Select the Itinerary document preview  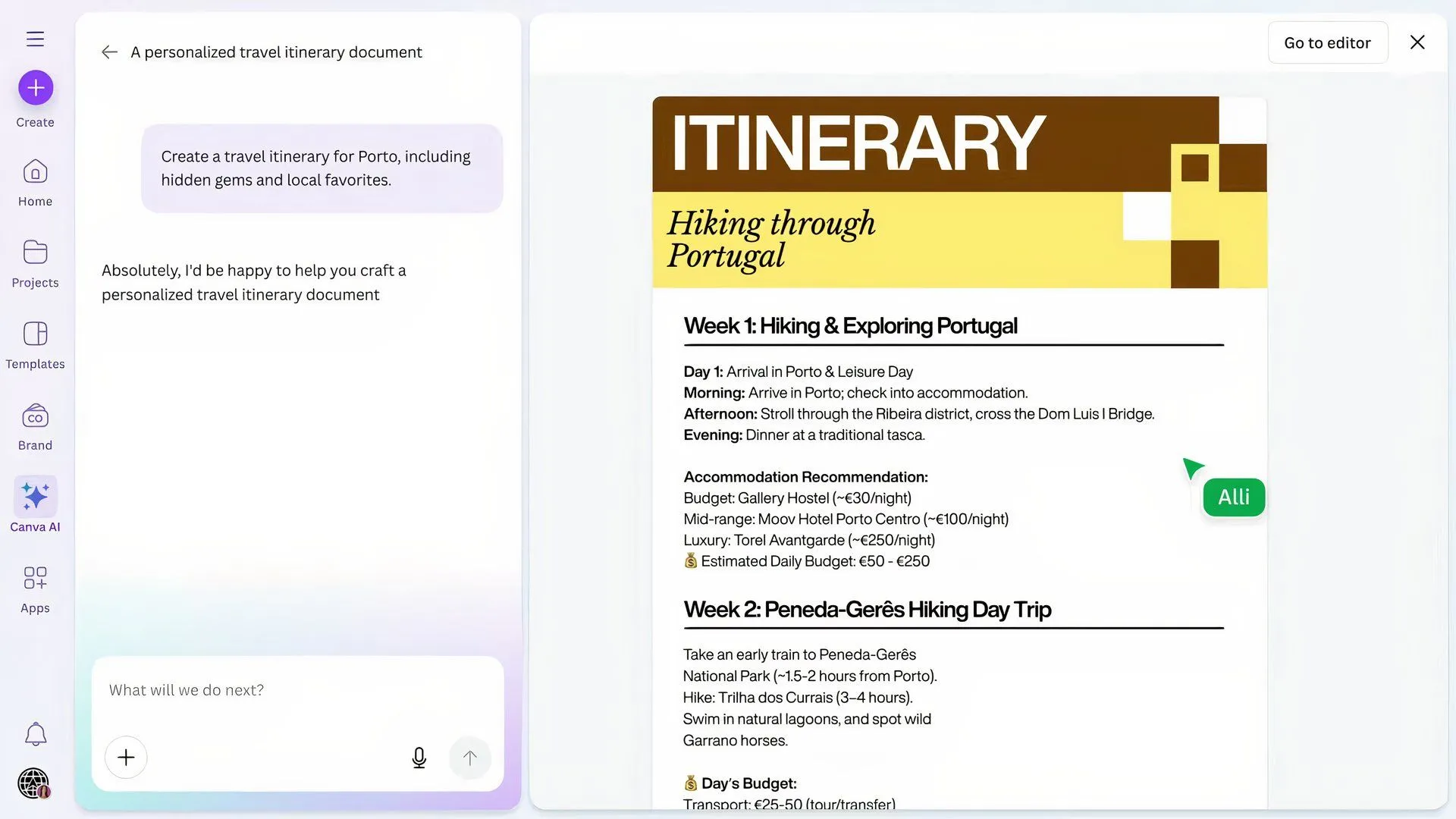[x=959, y=417]
